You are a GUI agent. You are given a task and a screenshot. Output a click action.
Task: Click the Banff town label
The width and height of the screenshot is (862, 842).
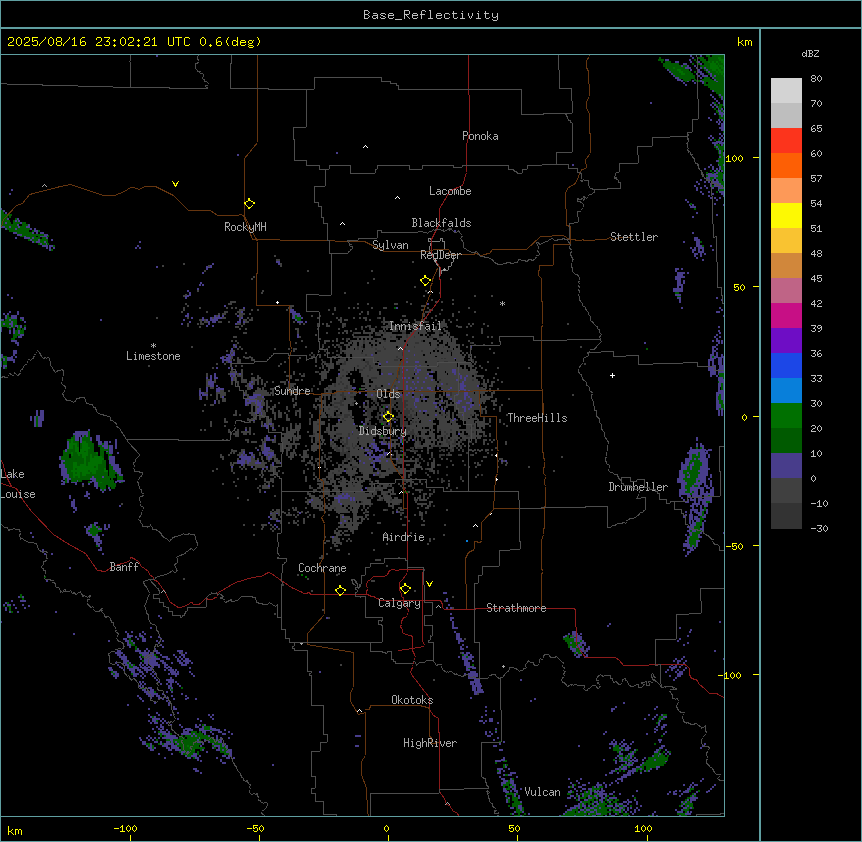(124, 567)
